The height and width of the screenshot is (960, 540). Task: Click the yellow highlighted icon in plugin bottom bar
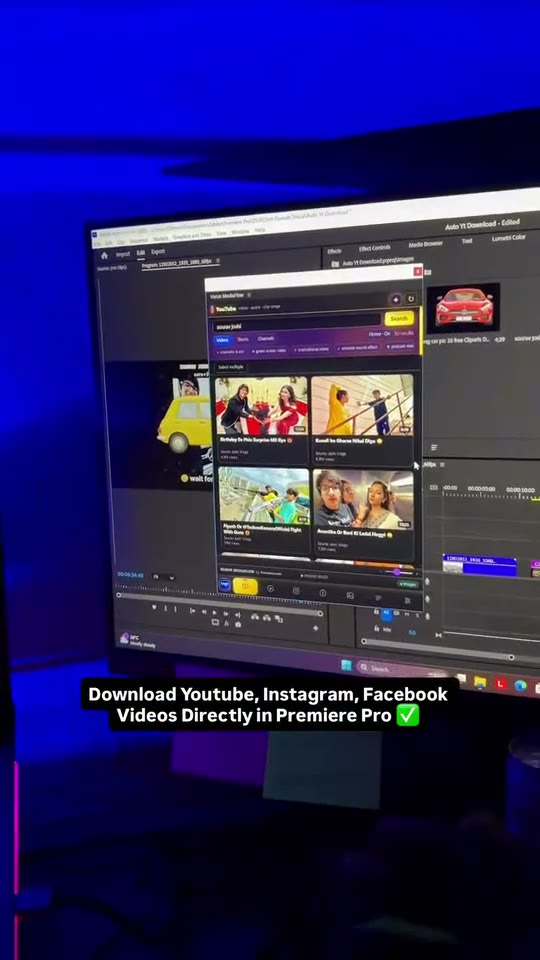(245, 587)
